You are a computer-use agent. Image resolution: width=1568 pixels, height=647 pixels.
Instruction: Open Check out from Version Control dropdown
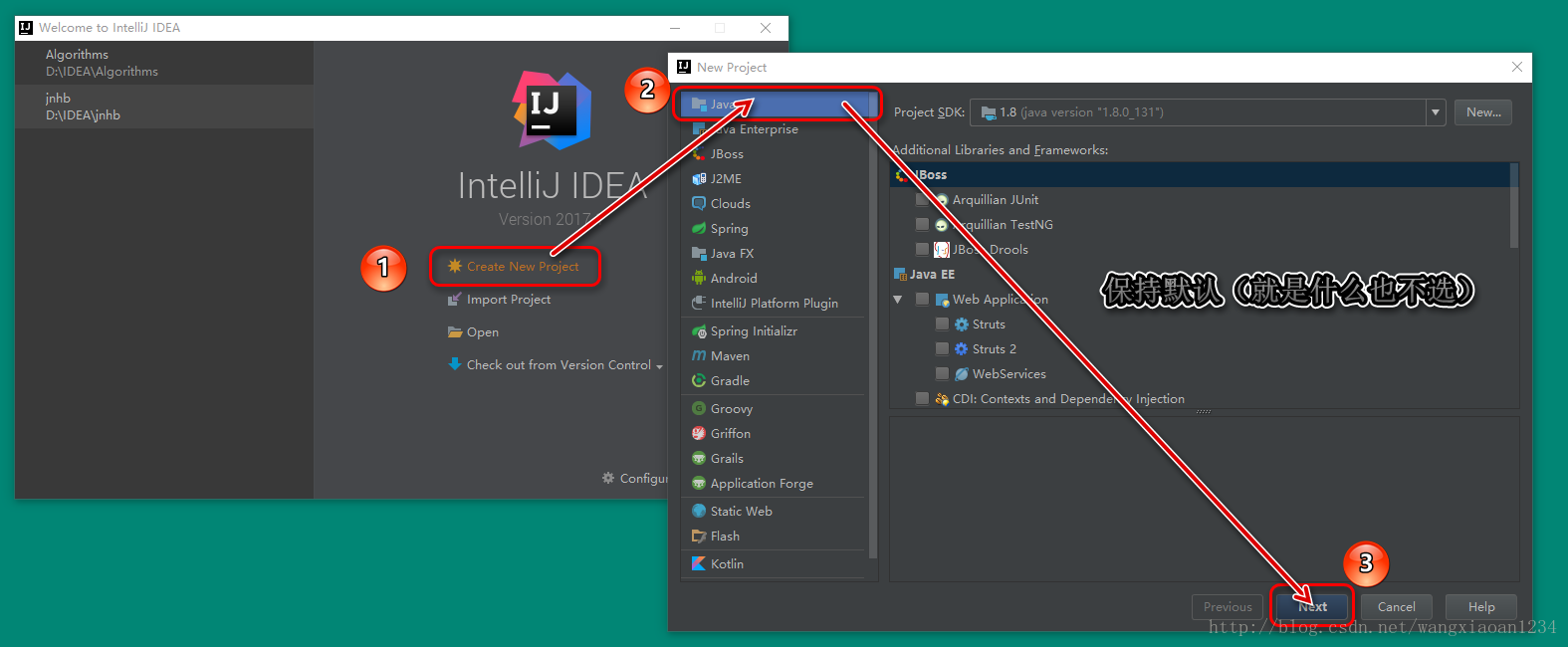659,366
